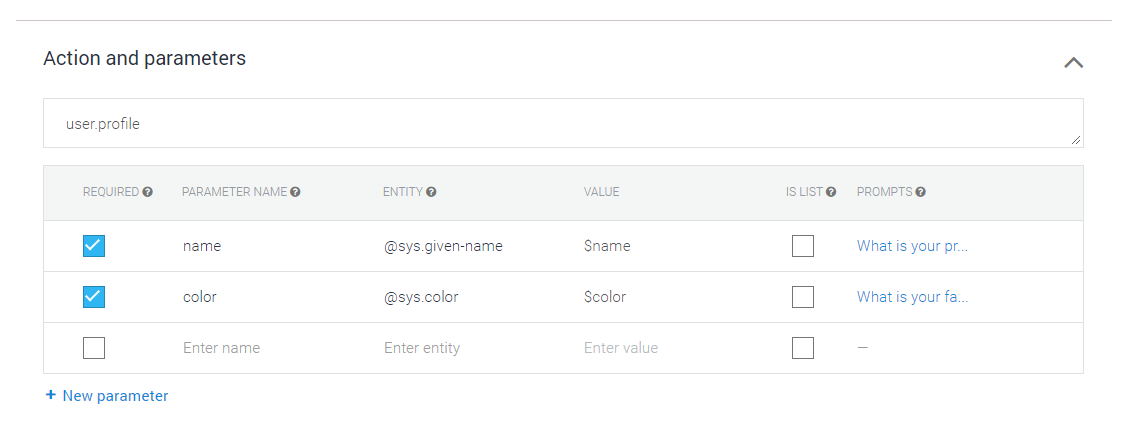Click the New parameter link
Screen dimensions: 1129x432
[x=115, y=396]
